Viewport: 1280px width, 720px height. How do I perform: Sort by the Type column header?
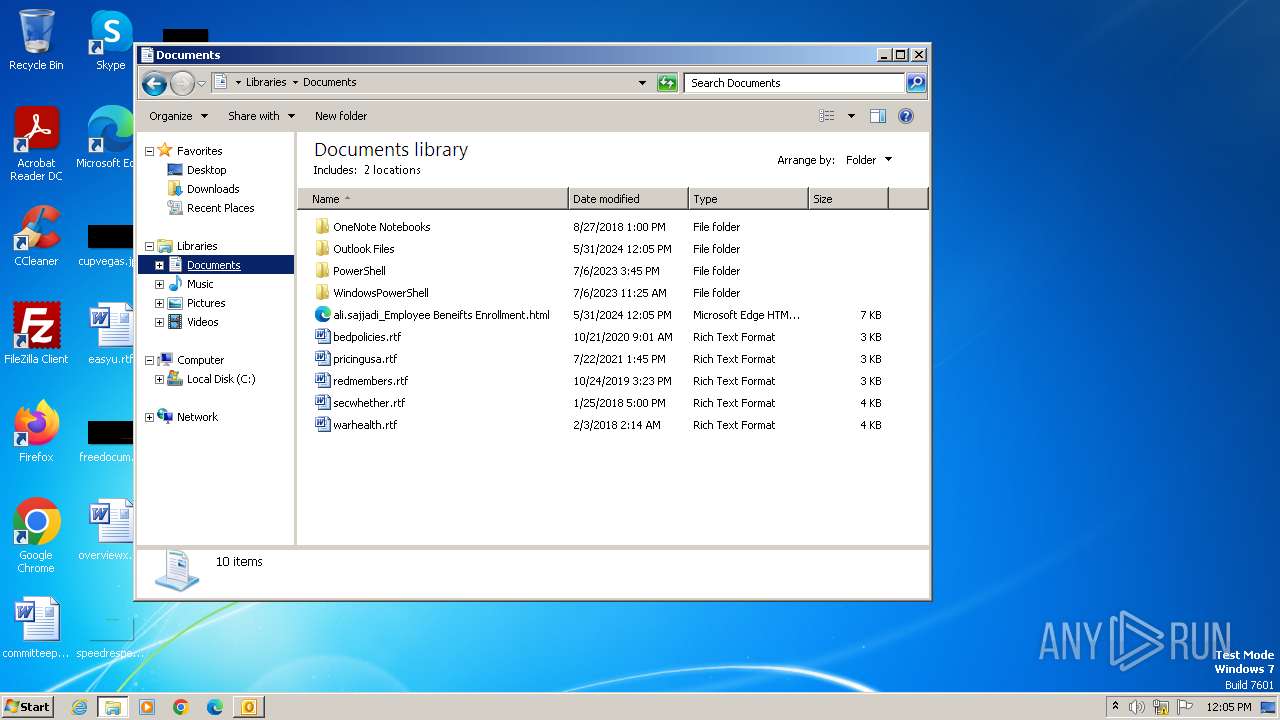pyautogui.click(x=748, y=199)
